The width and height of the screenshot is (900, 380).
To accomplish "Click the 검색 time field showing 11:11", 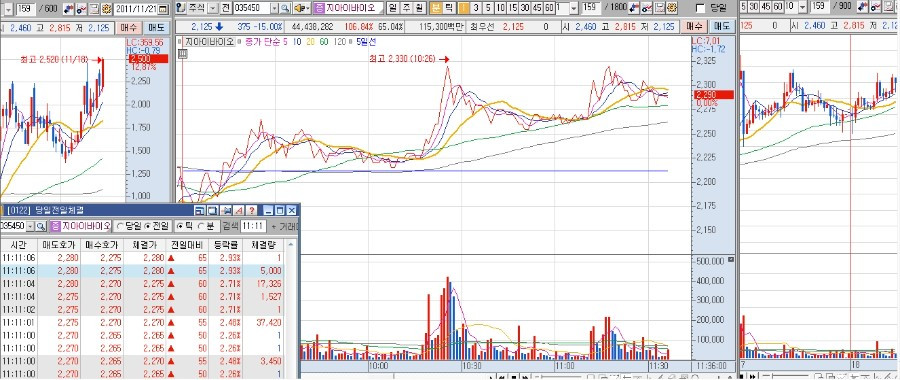I will (253, 226).
